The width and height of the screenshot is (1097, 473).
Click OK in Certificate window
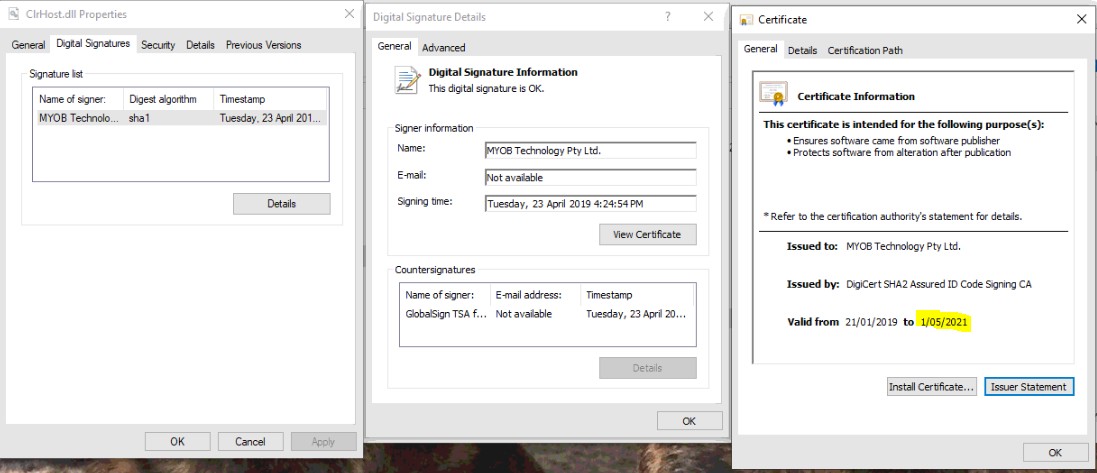pyautogui.click(x=1056, y=453)
